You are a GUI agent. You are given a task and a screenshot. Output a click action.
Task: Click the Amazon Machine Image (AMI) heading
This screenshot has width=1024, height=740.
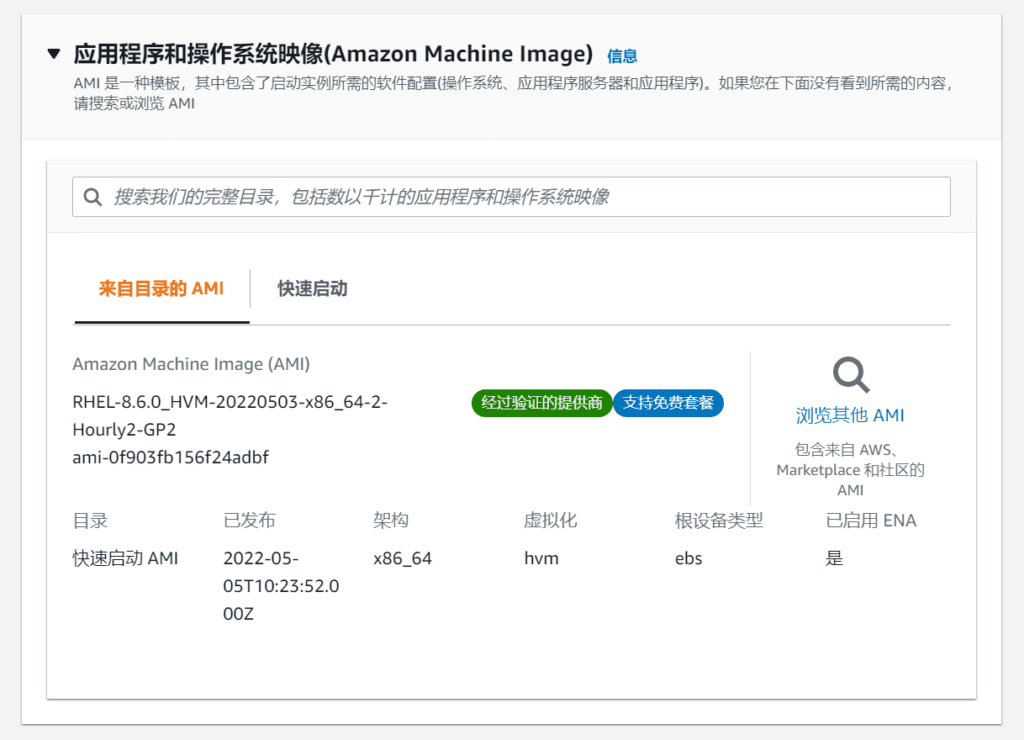coord(190,364)
